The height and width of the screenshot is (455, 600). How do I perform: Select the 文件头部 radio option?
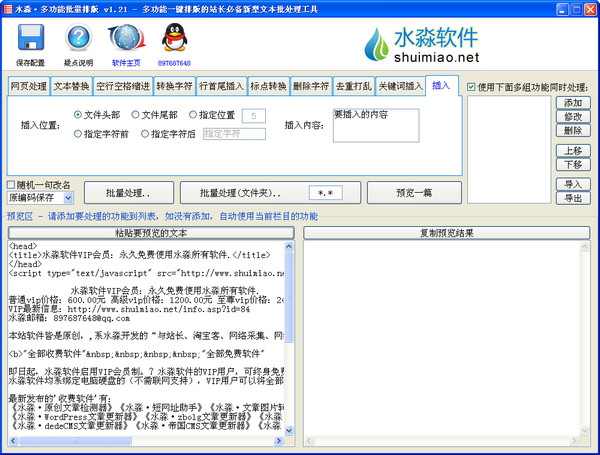(x=79, y=115)
